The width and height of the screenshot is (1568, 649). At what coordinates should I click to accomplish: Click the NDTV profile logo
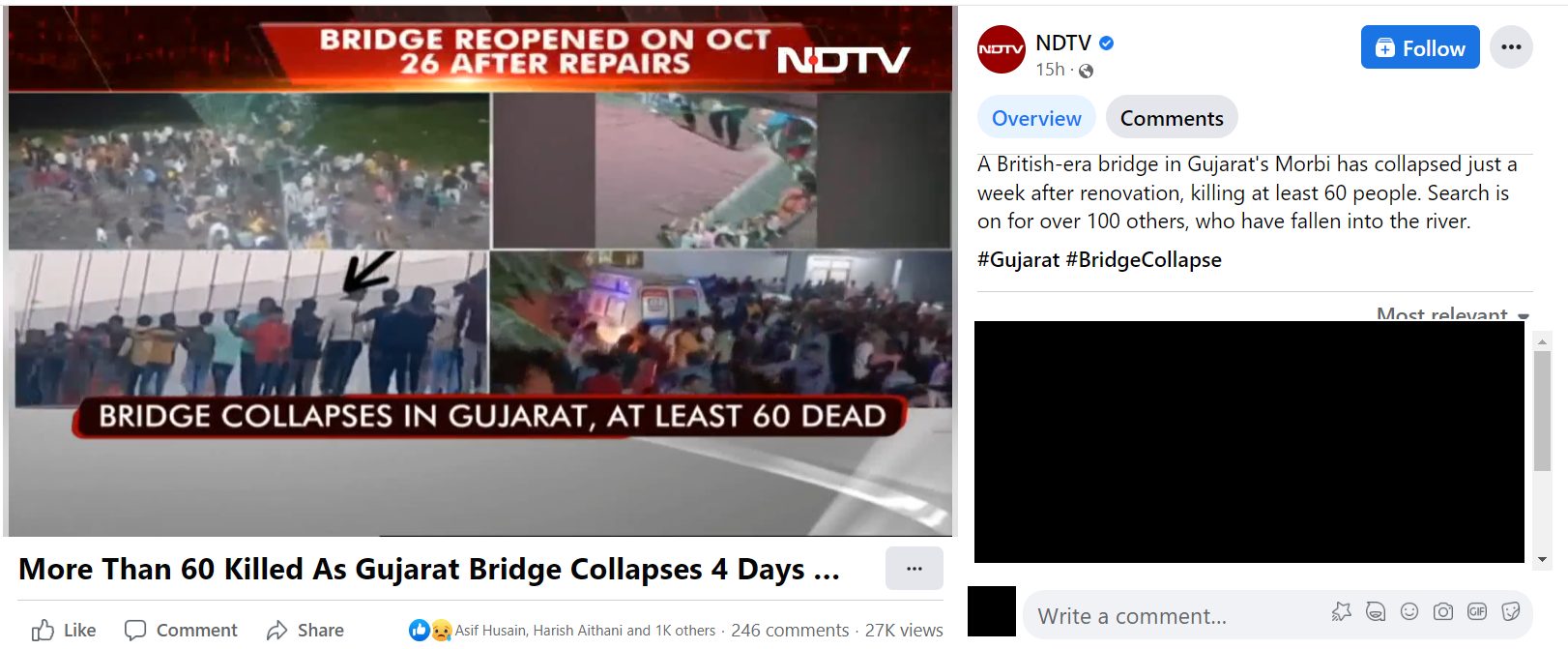point(1002,49)
